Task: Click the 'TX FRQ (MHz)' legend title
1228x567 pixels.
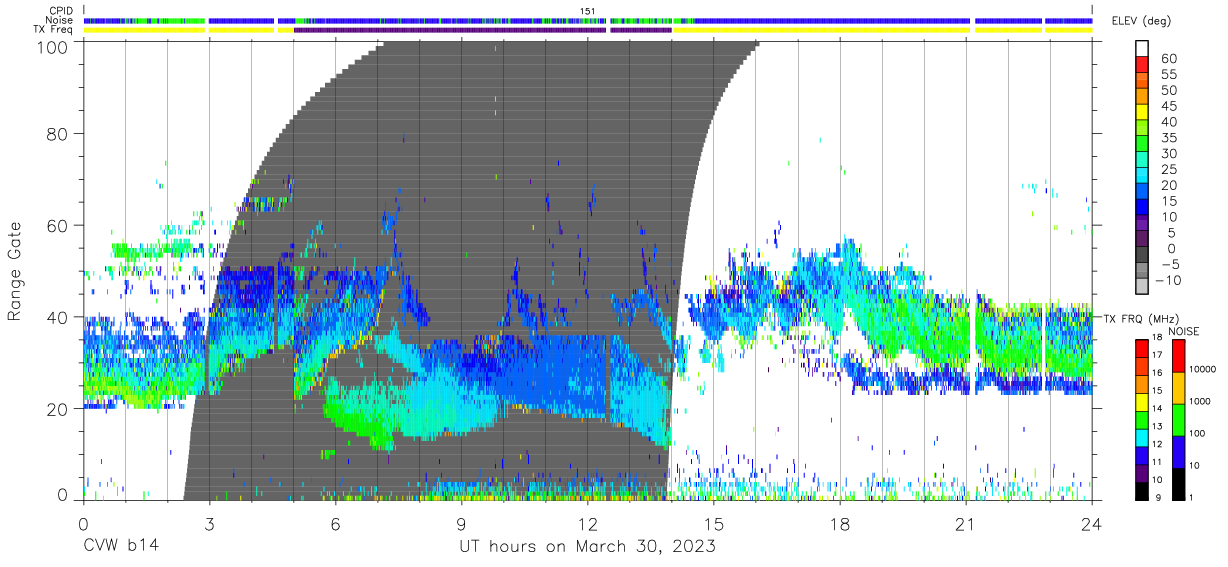Action: pos(1141,318)
